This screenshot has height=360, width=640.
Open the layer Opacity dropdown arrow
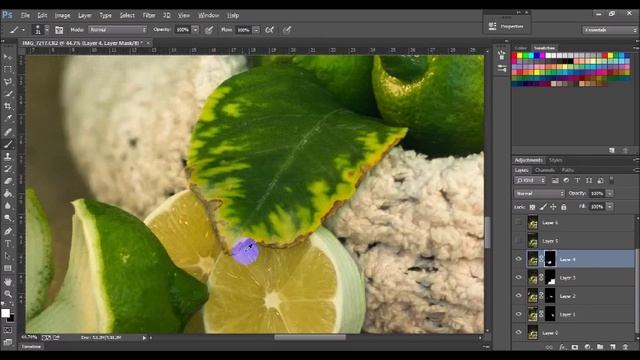click(610, 193)
